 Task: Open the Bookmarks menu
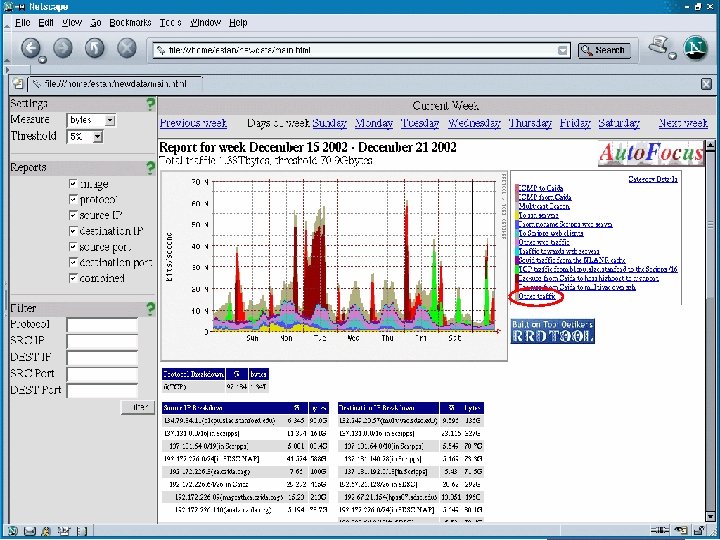130,22
